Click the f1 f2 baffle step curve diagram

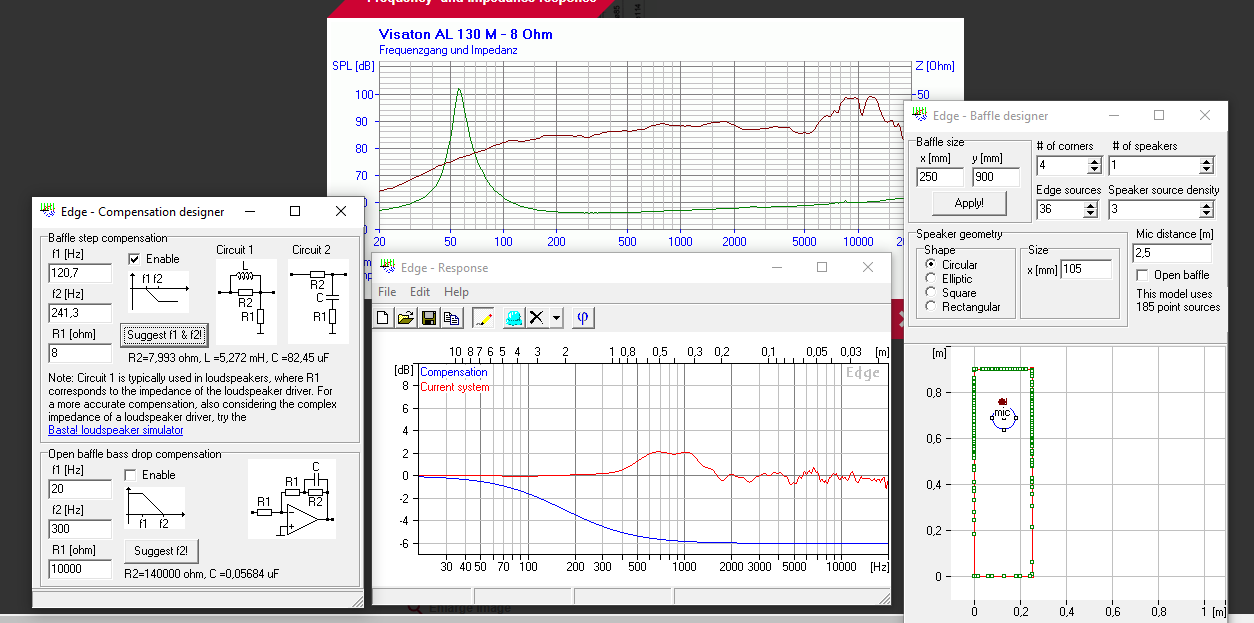pyautogui.click(x=158, y=291)
